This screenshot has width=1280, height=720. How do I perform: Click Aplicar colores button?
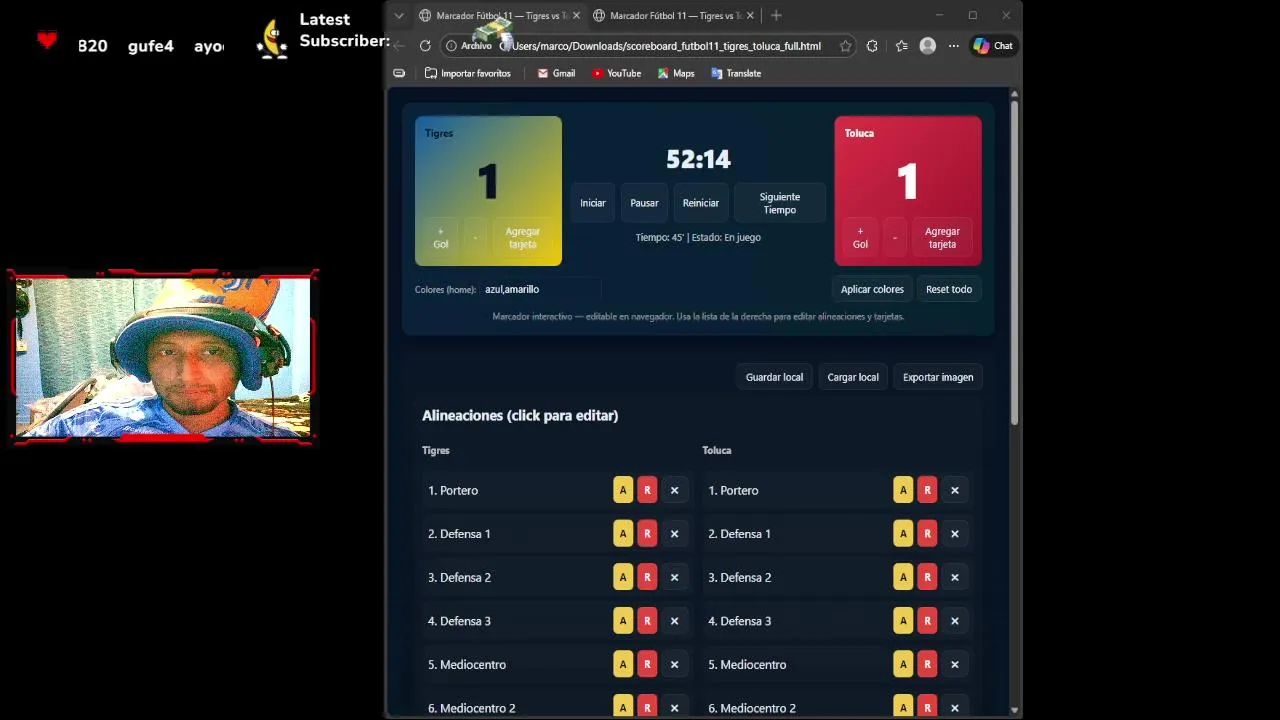(x=872, y=290)
